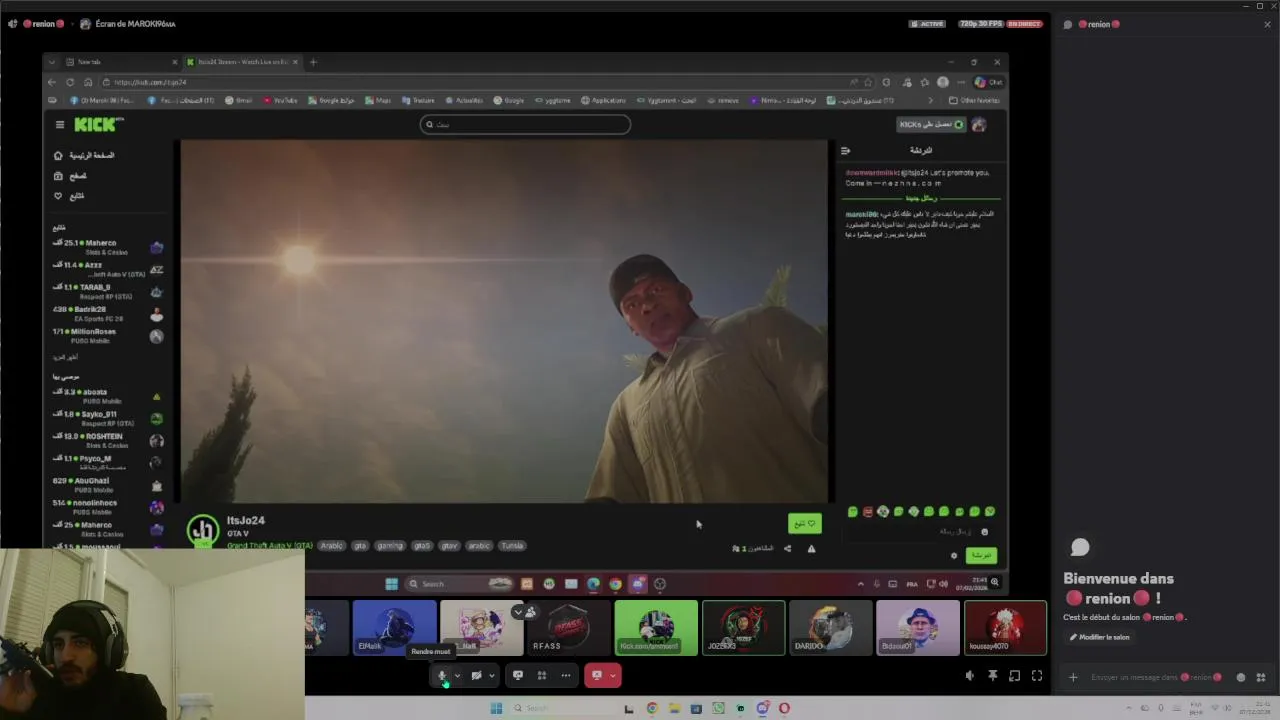Toggle the stream volume speaker icon
This screenshot has height=720, width=1280.
point(970,676)
